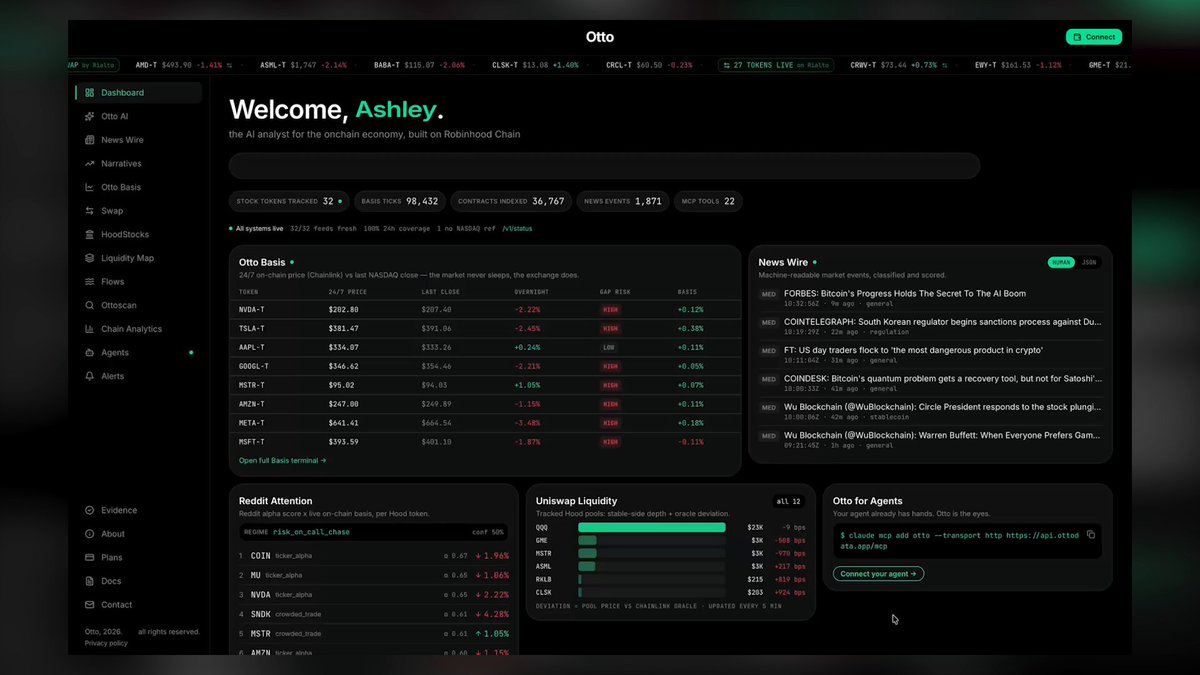Follow the /v1/status link

(517, 229)
